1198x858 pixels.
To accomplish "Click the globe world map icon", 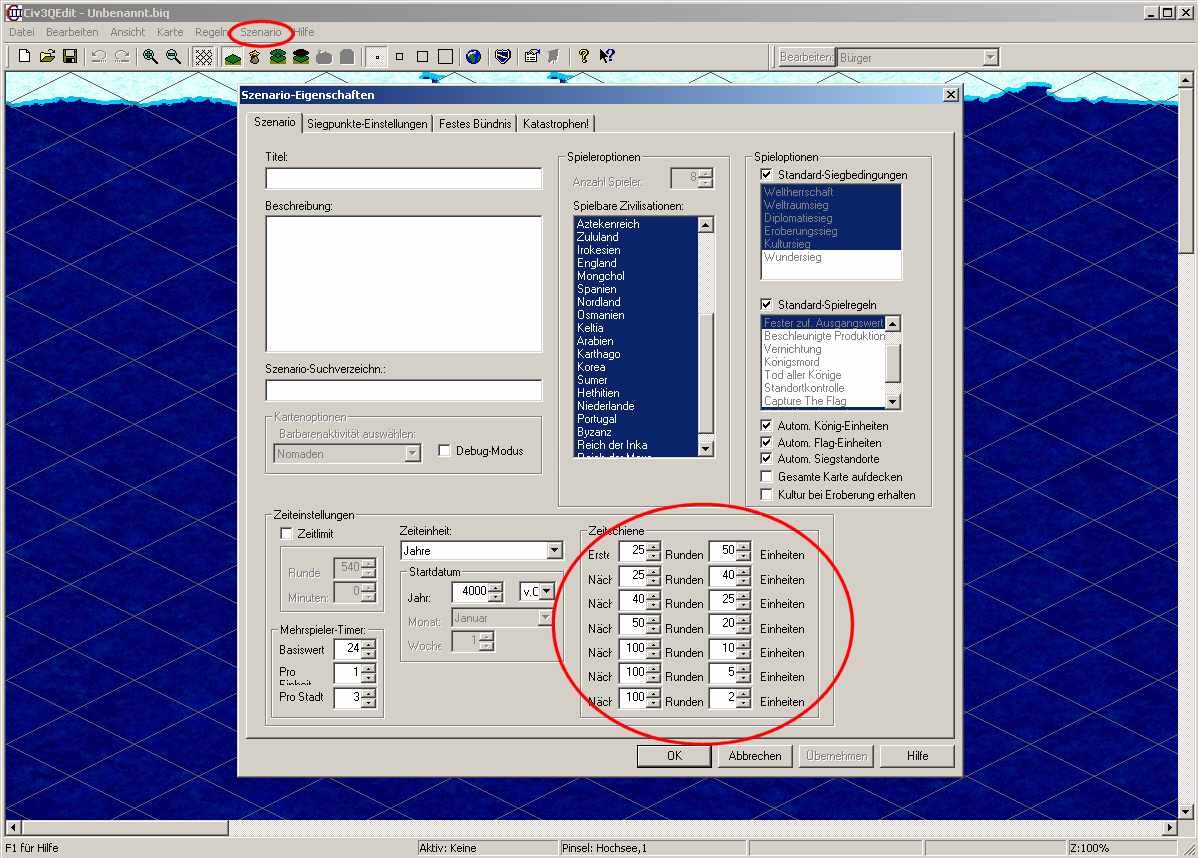I will coord(473,57).
